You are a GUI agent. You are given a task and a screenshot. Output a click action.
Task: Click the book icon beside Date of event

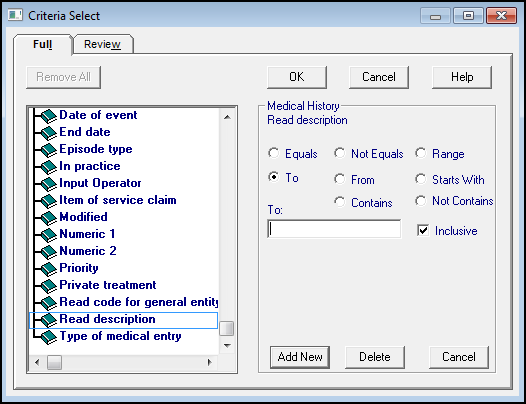tap(49, 116)
